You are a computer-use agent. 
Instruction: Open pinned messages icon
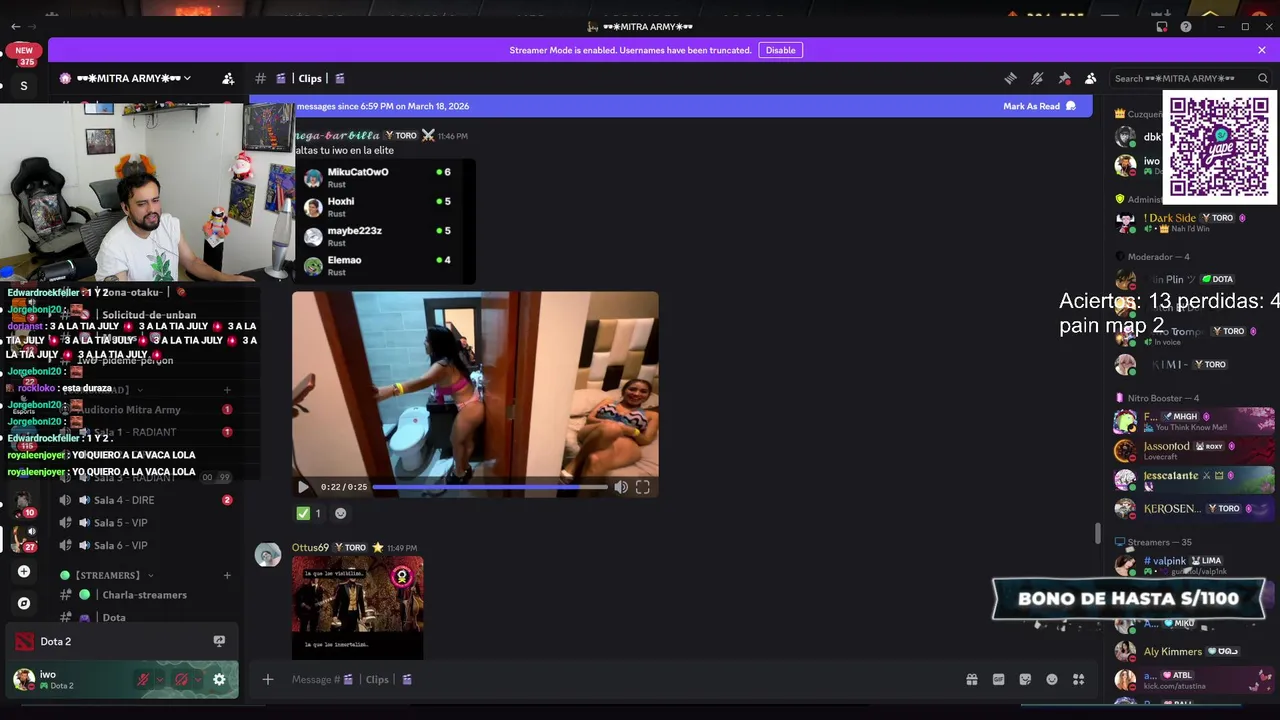[x=1064, y=78]
